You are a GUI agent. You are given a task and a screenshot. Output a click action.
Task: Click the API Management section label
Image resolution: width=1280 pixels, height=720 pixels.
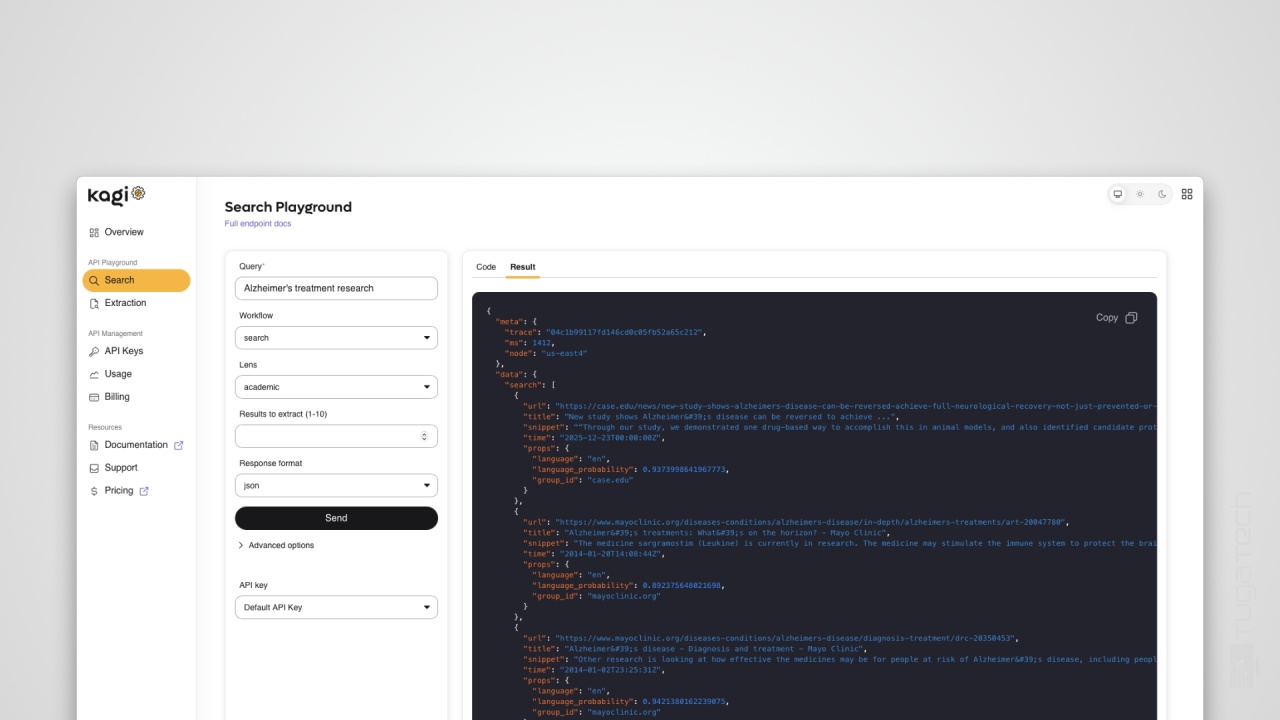pos(115,334)
